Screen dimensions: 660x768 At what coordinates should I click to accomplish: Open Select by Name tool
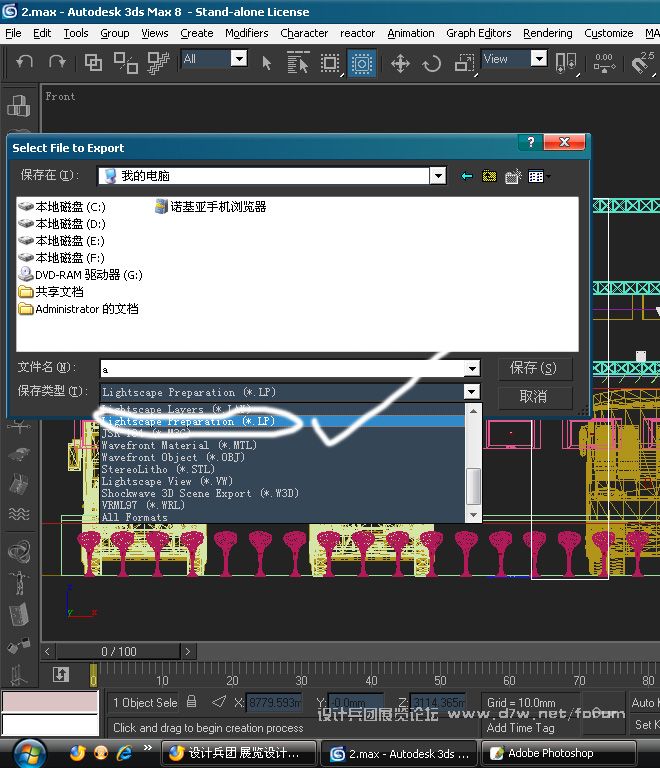(298, 63)
